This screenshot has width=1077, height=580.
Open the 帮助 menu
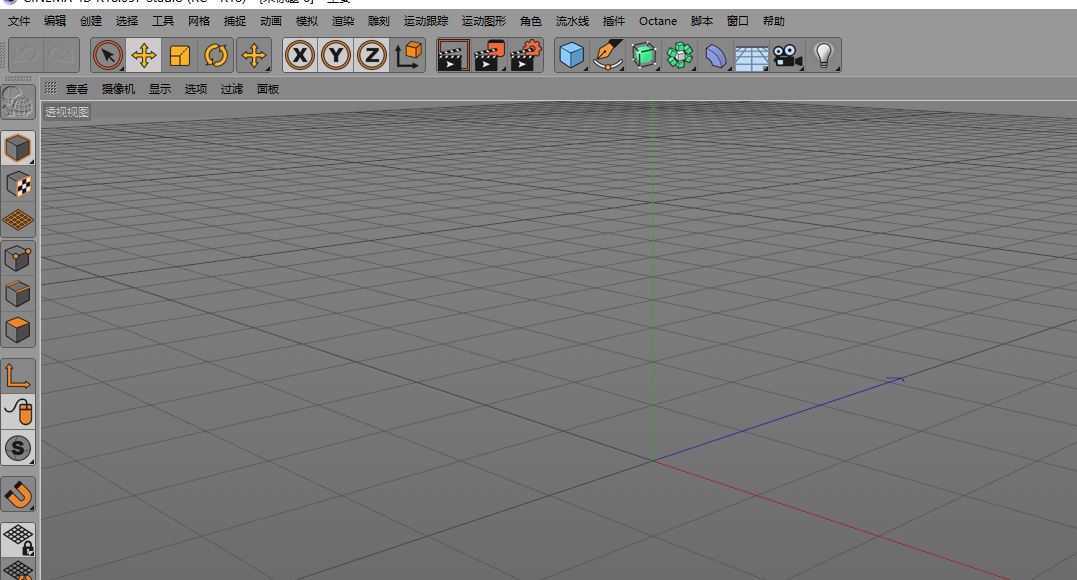point(773,21)
